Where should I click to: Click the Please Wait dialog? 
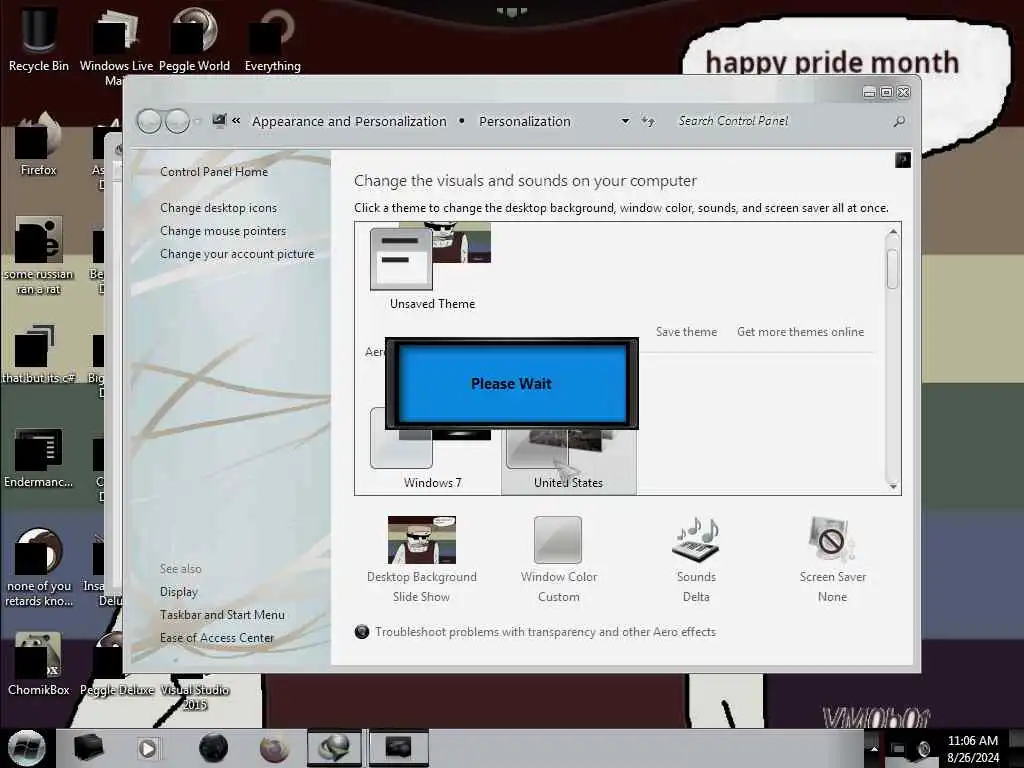click(x=511, y=383)
